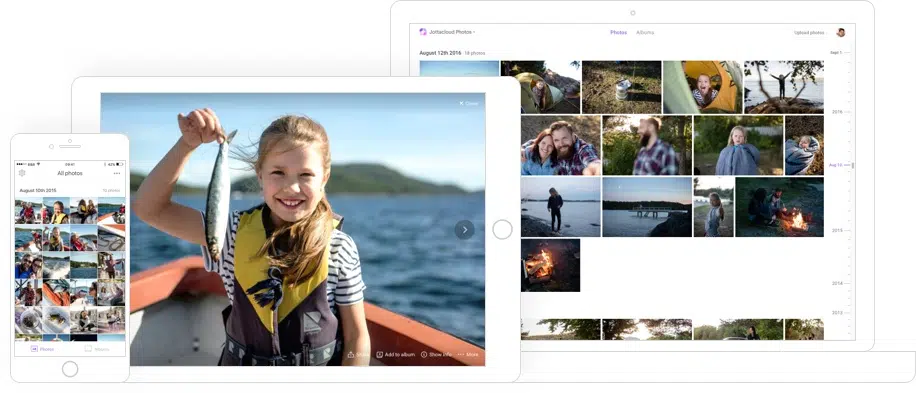The height and width of the screenshot is (393, 916).
Task: Open the user profile avatar menu
Action: tap(841, 33)
